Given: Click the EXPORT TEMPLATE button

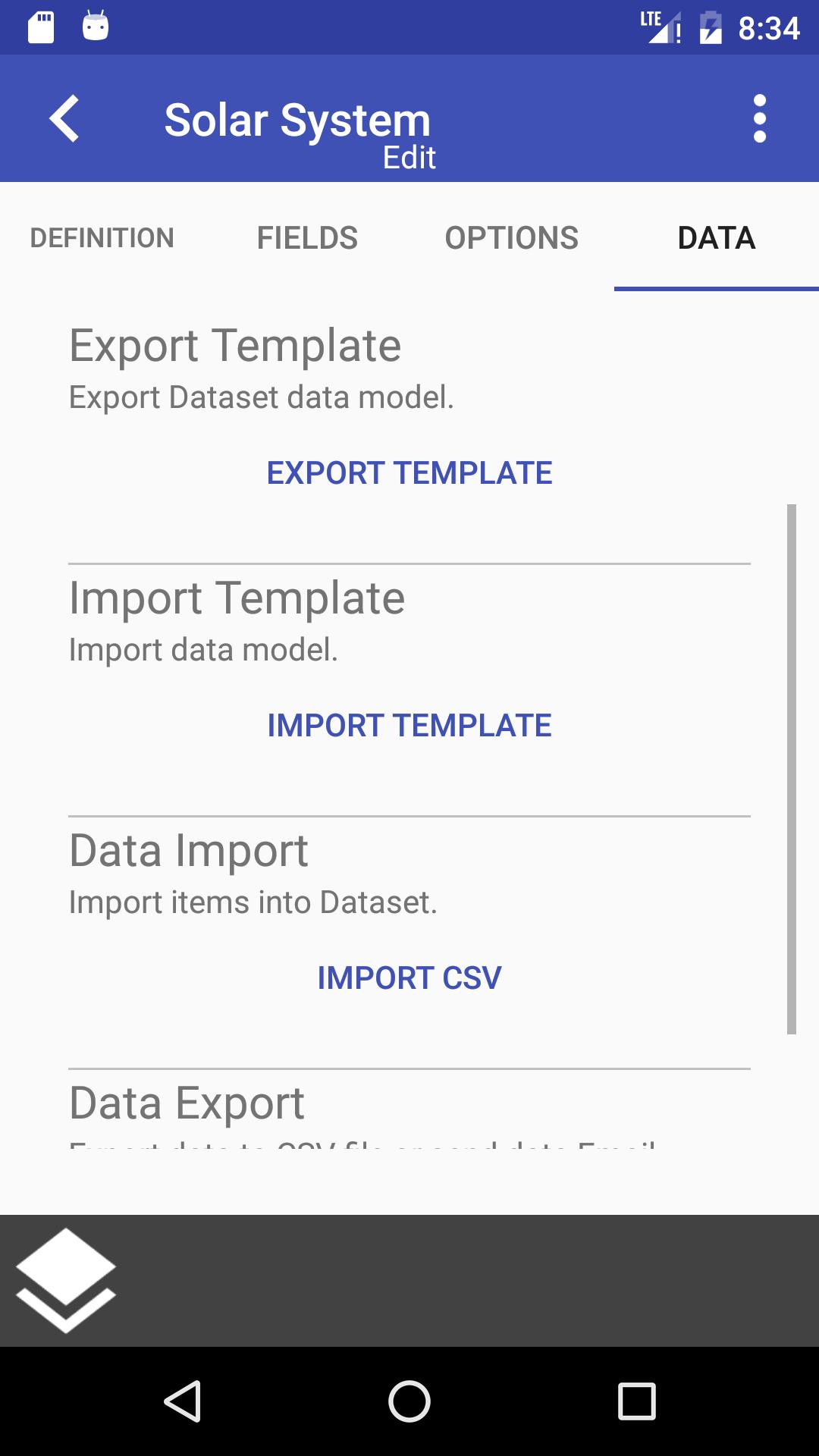Looking at the screenshot, I should coord(409,473).
